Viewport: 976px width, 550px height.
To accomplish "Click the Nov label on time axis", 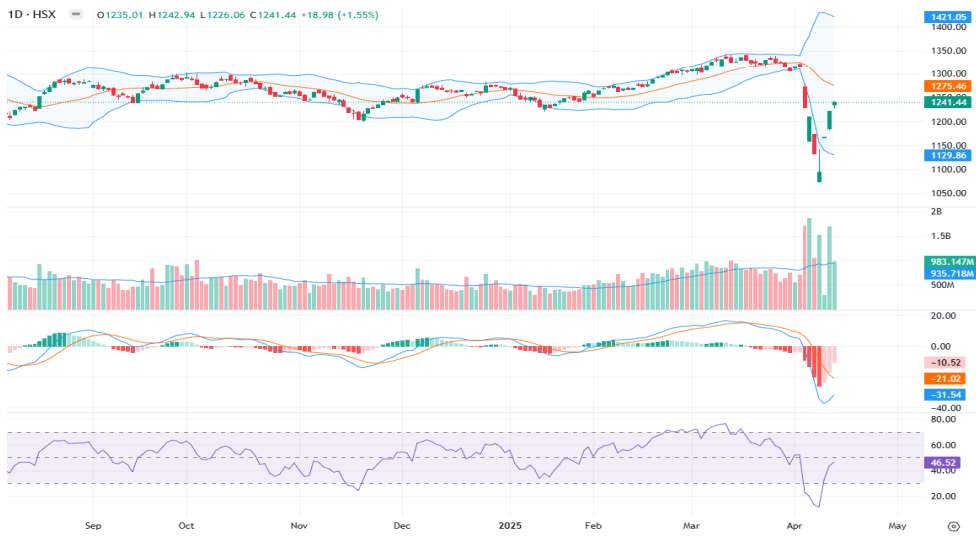I will 298,525.
